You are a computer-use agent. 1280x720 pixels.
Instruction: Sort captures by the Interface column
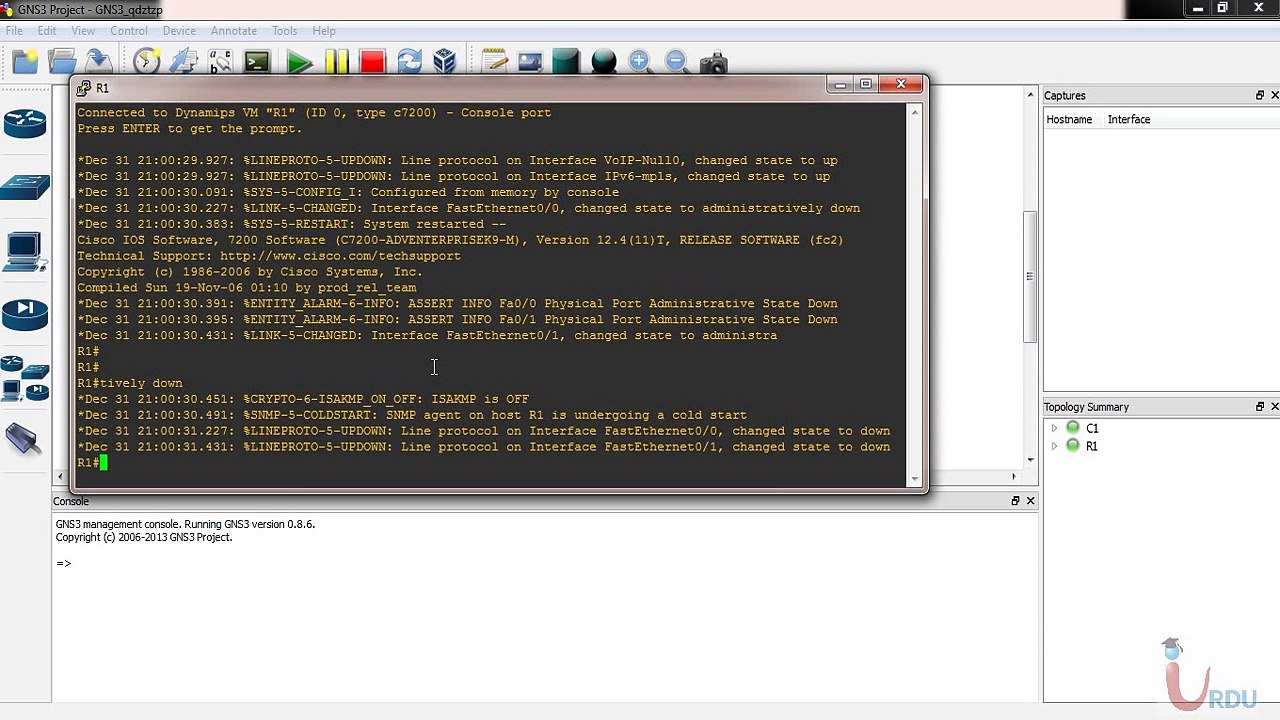1129,119
